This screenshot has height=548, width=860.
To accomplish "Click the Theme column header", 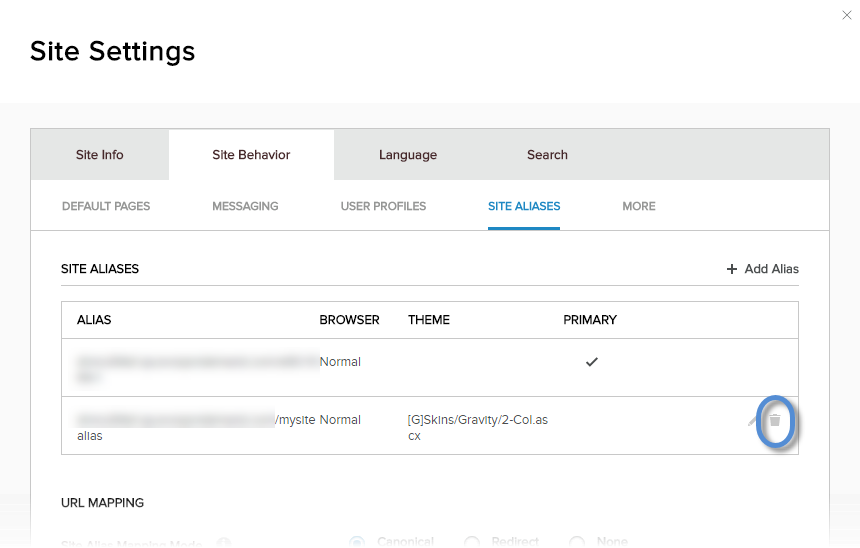I will coord(428,320).
